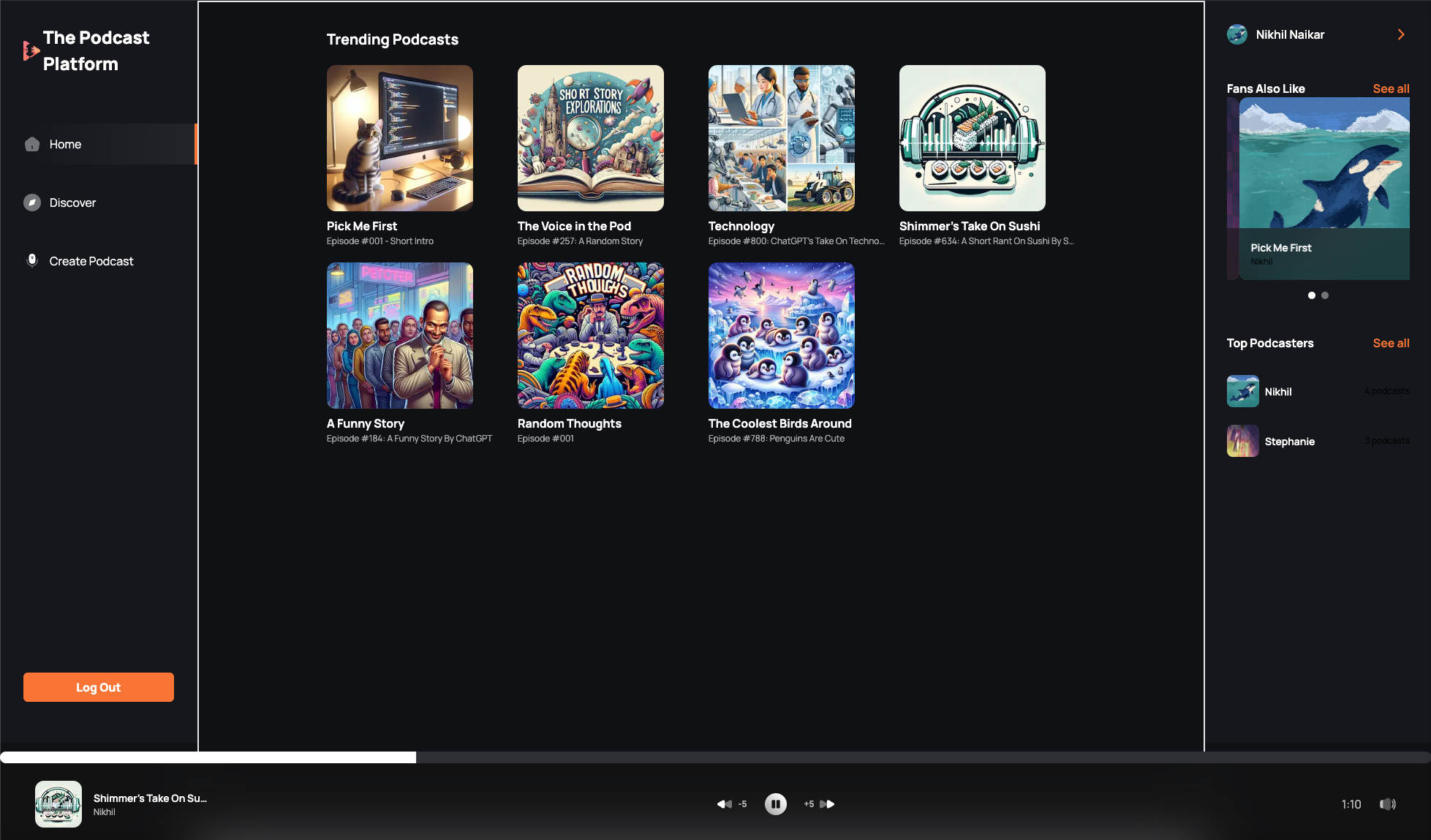This screenshot has width=1431, height=840.
Task: Click 'Episode #800: ChatGPT's Take On Techno...' text
Action: [x=796, y=241]
